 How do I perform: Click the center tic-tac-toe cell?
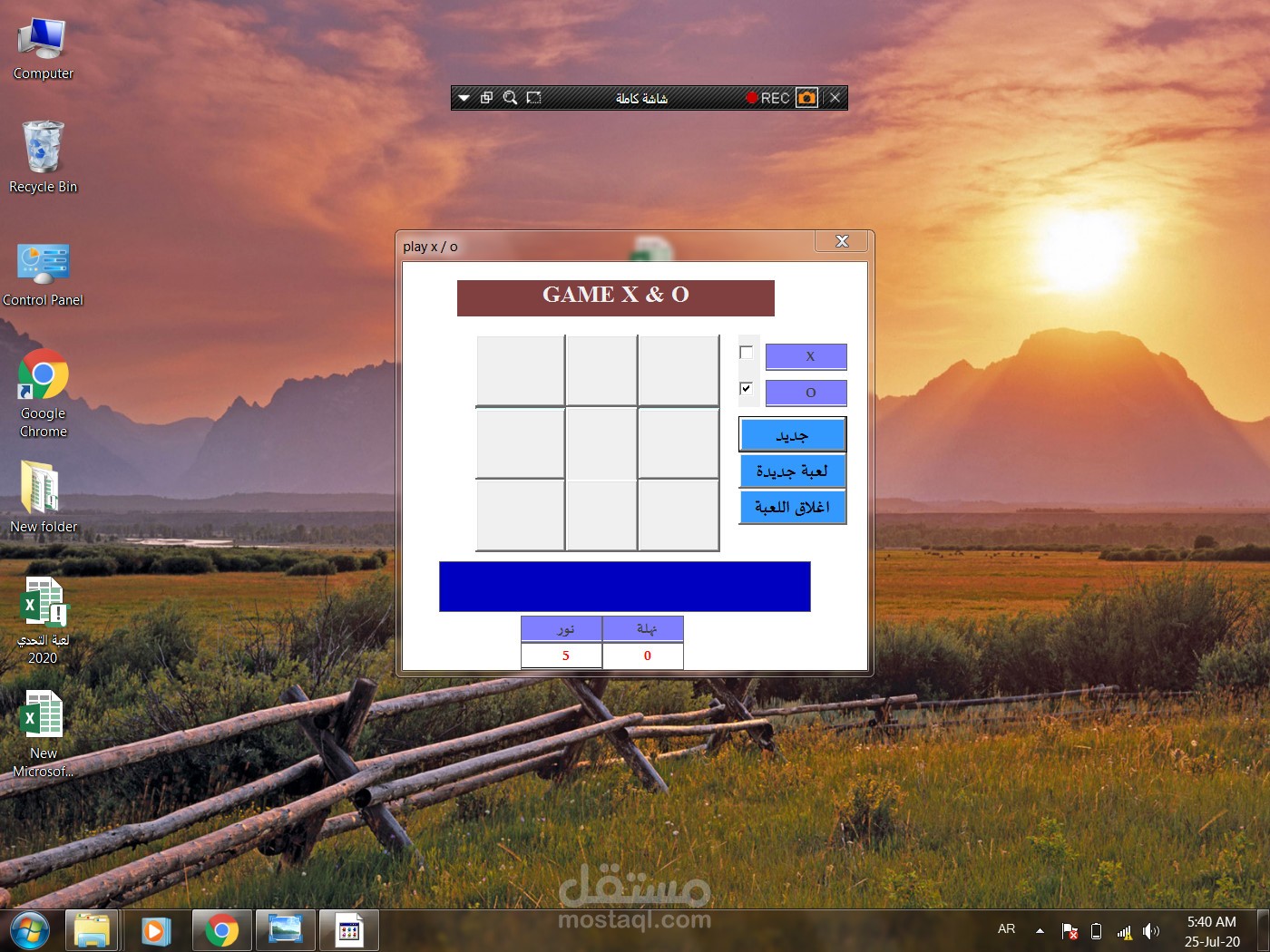pos(601,443)
